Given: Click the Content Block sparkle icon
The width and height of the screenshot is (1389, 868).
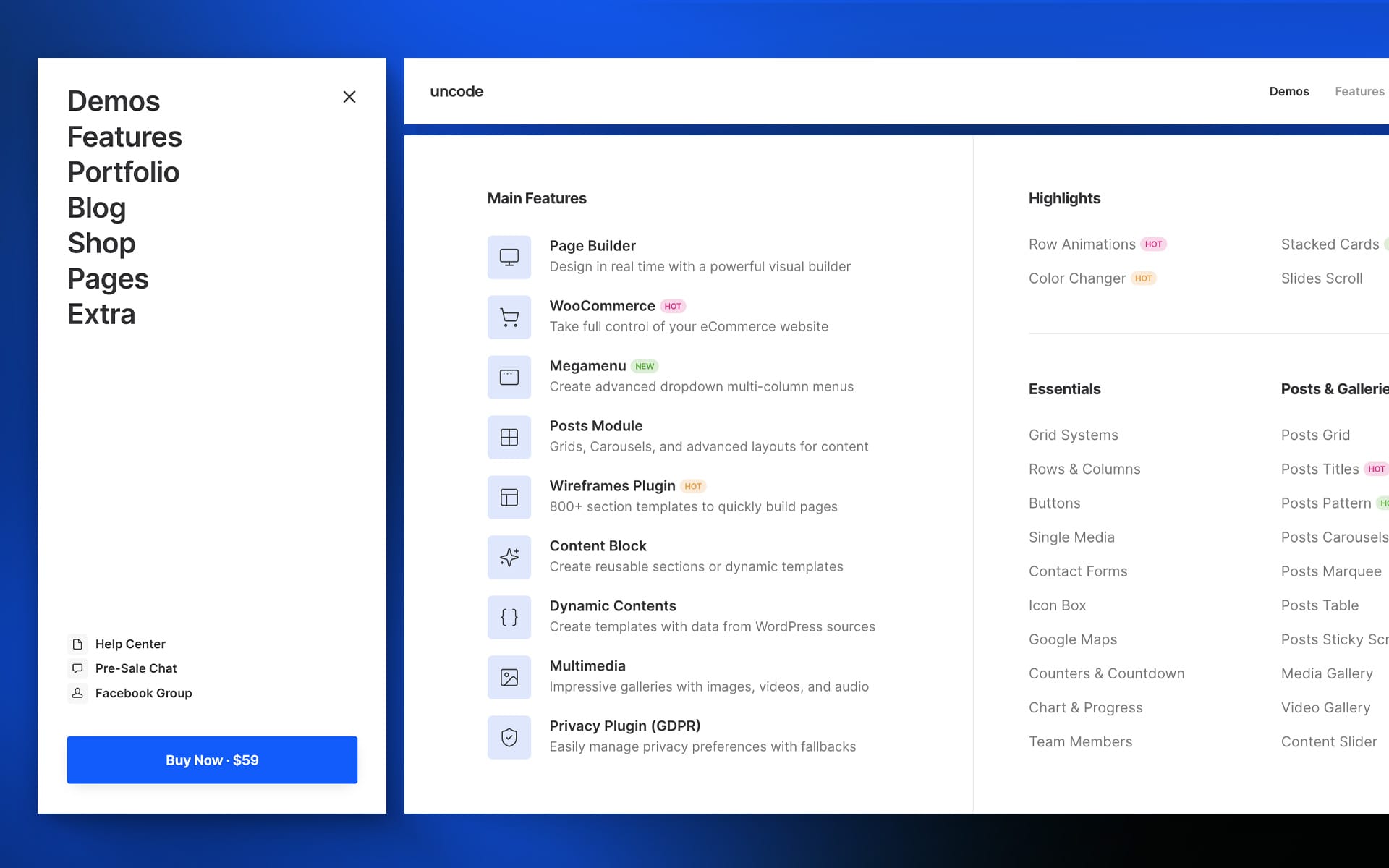Looking at the screenshot, I should (509, 557).
